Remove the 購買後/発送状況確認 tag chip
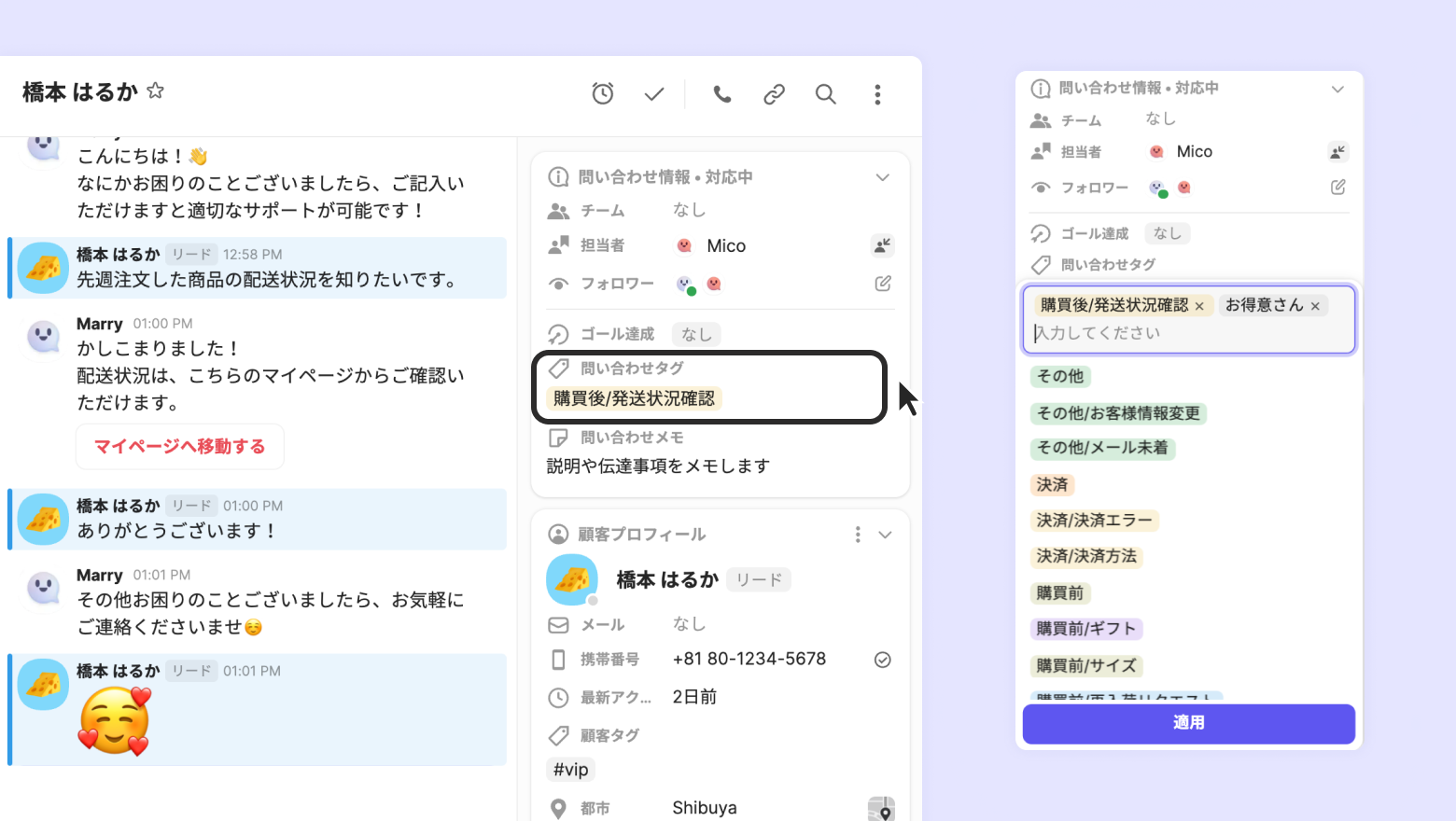The image size is (1456, 821). 1199,306
